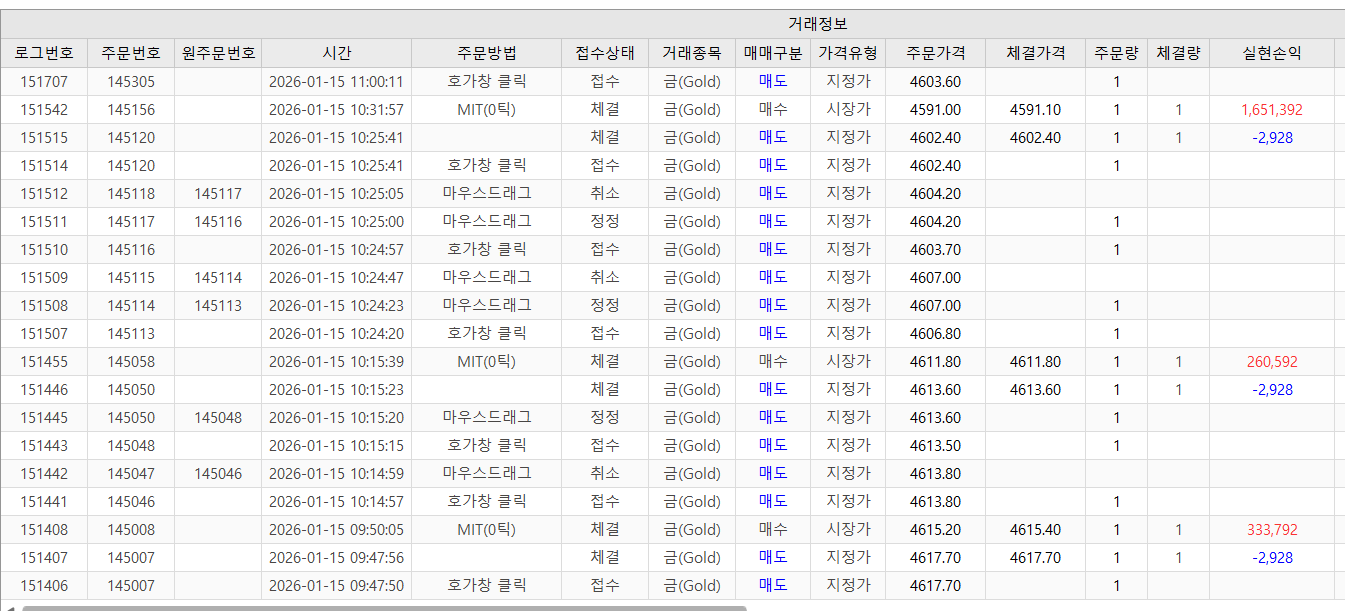This screenshot has height=611, width=1345.
Task: Click the 가격유형 column header
Action: (x=848, y=53)
